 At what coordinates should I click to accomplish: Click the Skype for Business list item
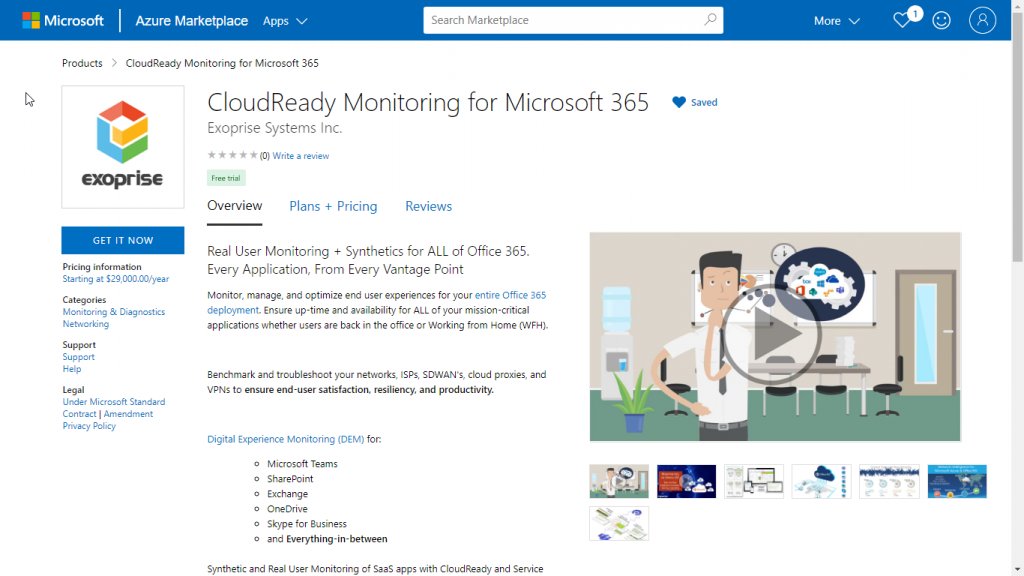pos(307,524)
